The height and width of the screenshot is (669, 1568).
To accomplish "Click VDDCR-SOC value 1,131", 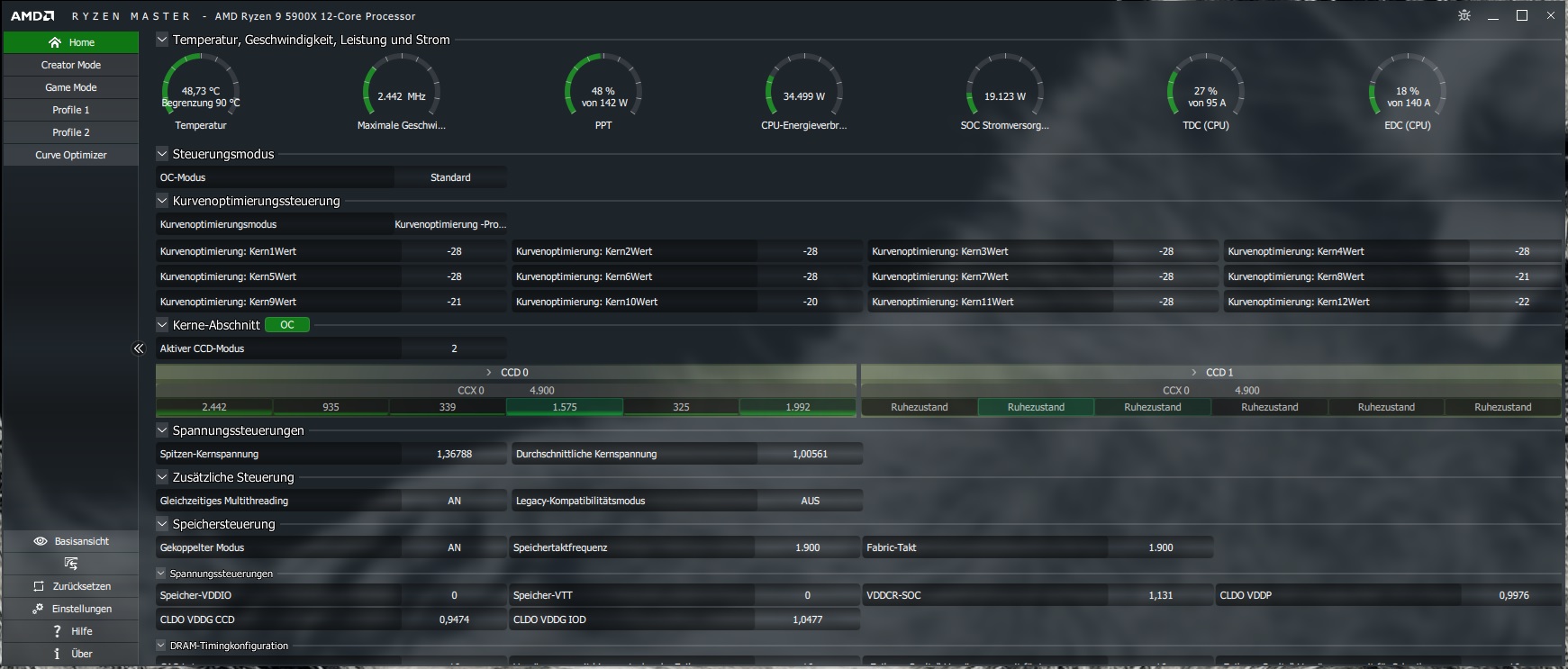I will tap(1160, 595).
